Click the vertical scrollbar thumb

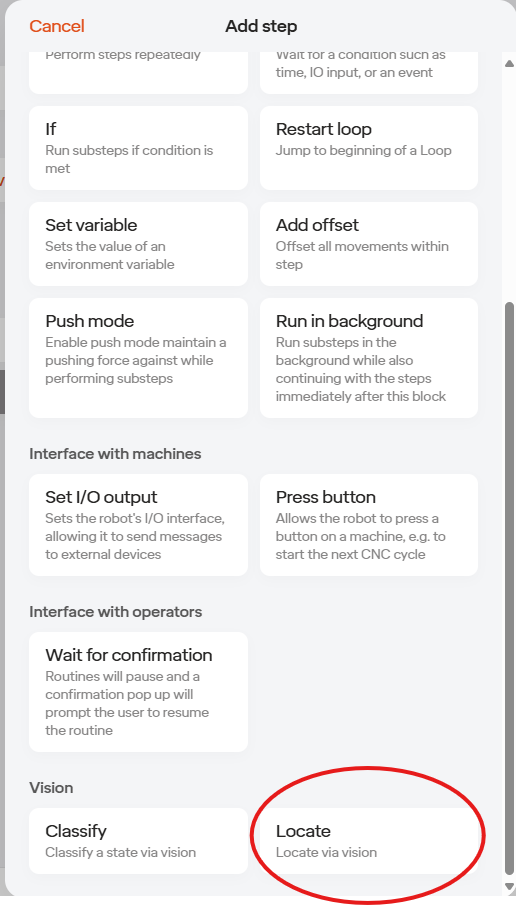pyautogui.click(x=509, y=588)
